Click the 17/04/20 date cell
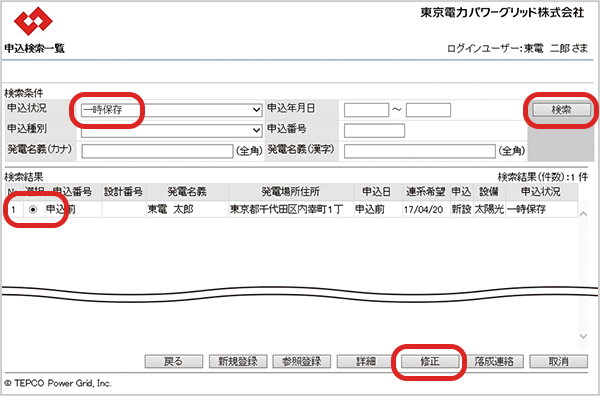 point(426,209)
